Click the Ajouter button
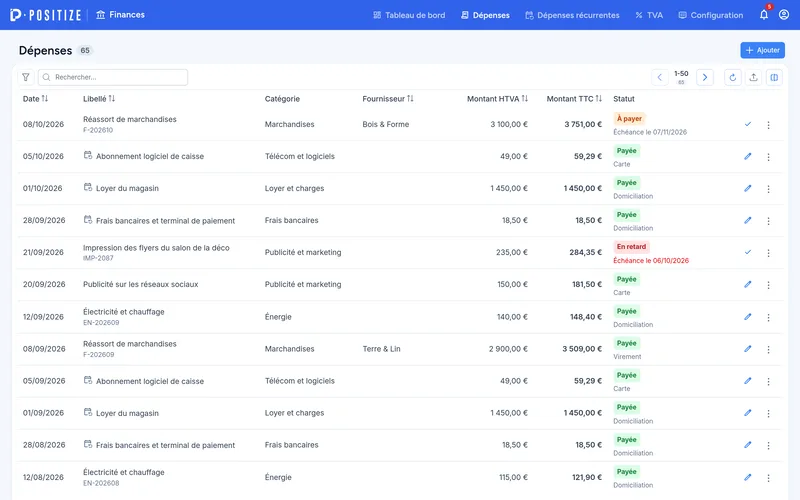The width and height of the screenshot is (800, 500). 762,50
